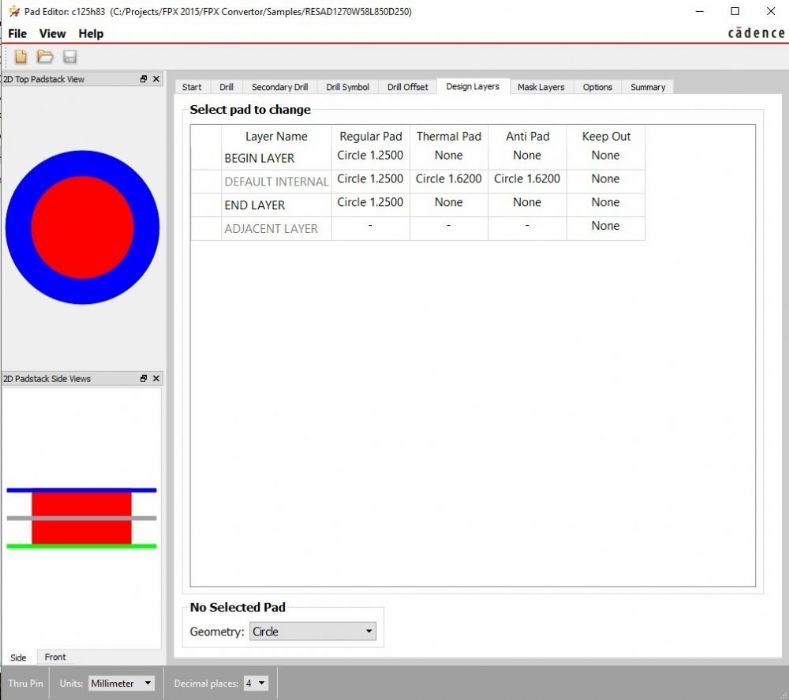Select the Front side view tab
789x700 pixels.
[x=55, y=657]
